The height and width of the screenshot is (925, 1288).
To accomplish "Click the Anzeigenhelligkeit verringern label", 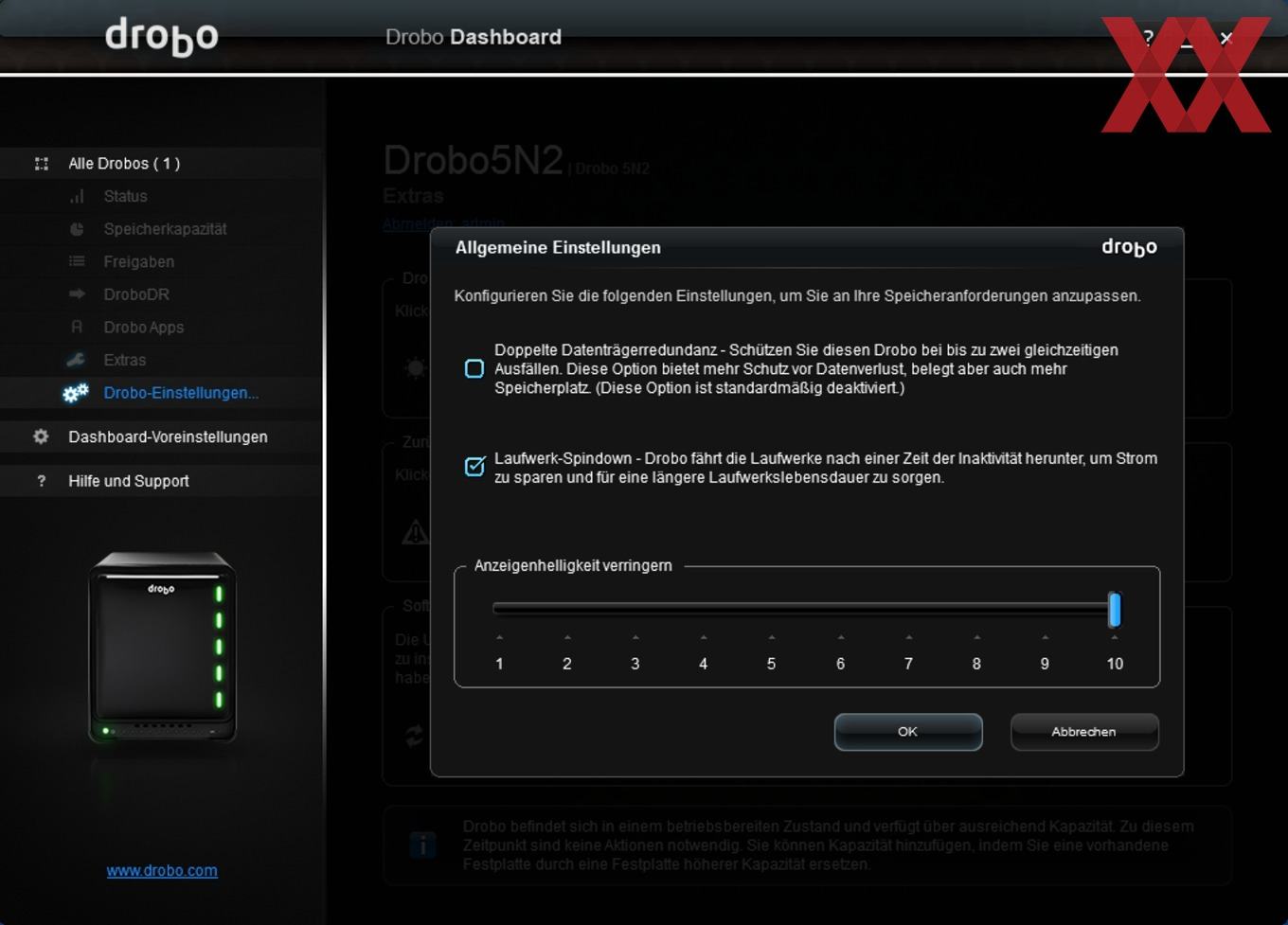I will click(573, 565).
